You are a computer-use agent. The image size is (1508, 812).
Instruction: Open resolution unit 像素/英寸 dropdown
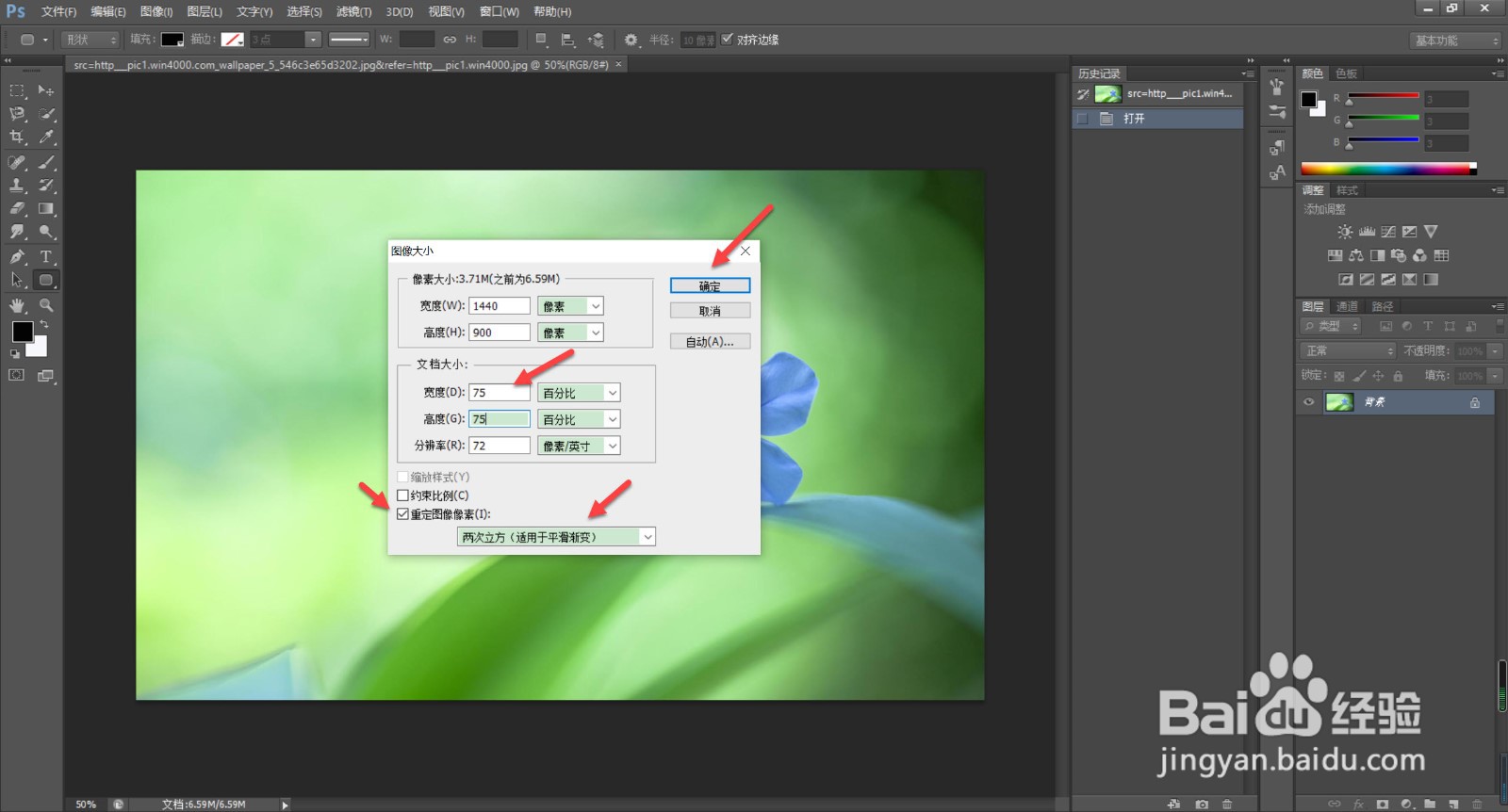tap(579, 446)
